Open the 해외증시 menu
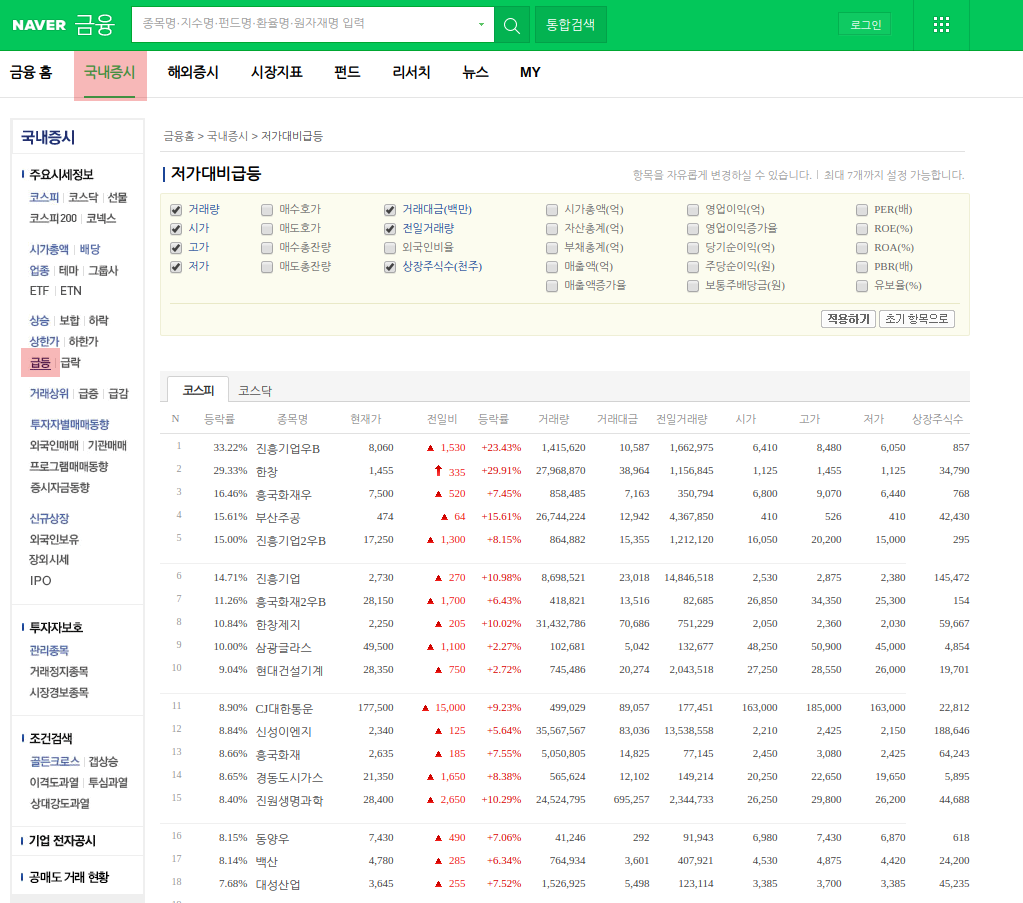 (193, 72)
